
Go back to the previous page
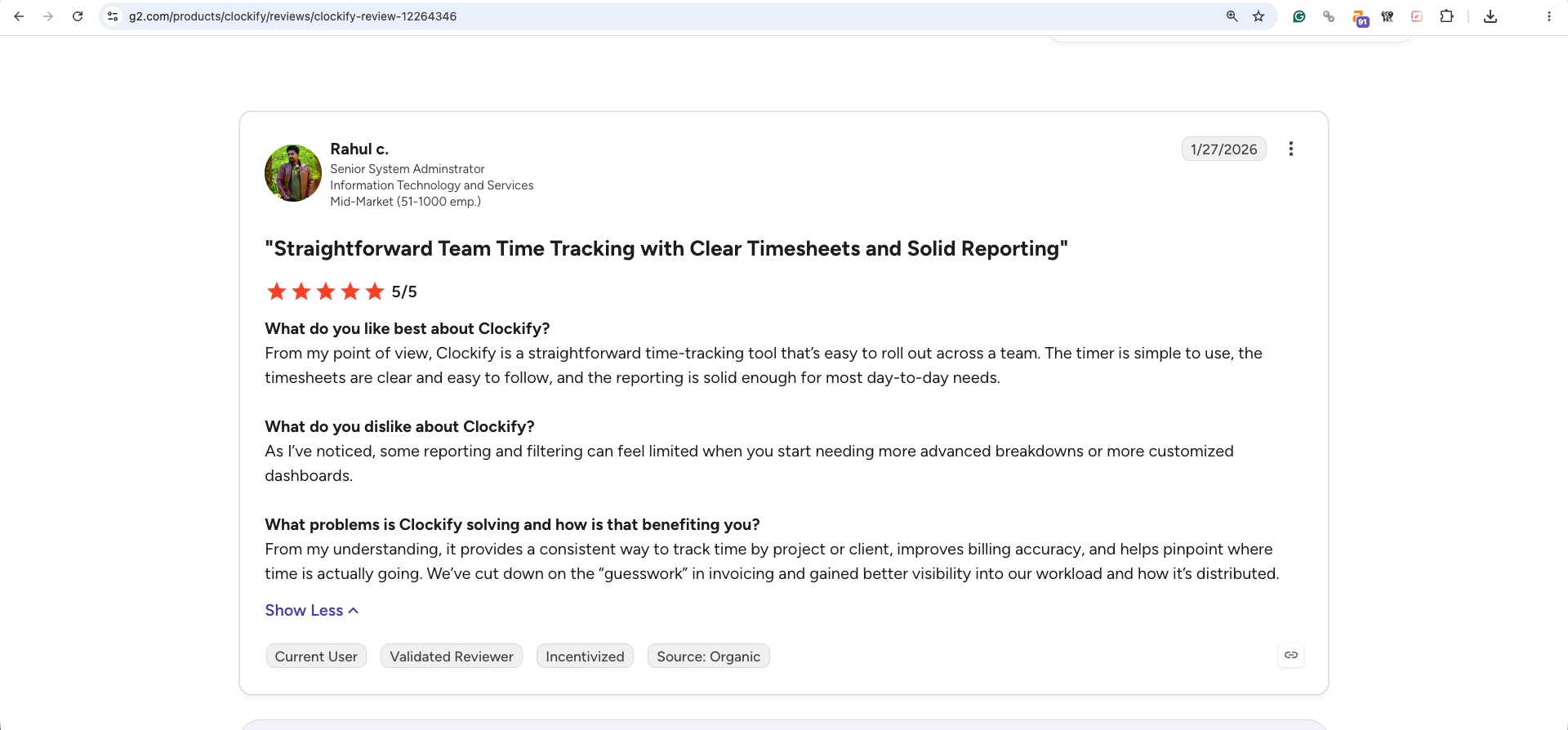click(x=19, y=16)
